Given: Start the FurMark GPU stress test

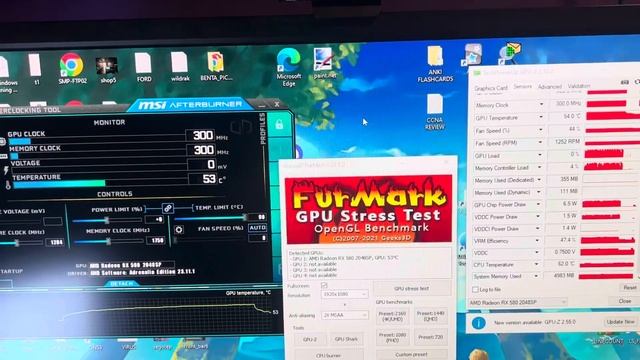Looking at the screenshot, I should pyautogui.click(x=411, y=288).
